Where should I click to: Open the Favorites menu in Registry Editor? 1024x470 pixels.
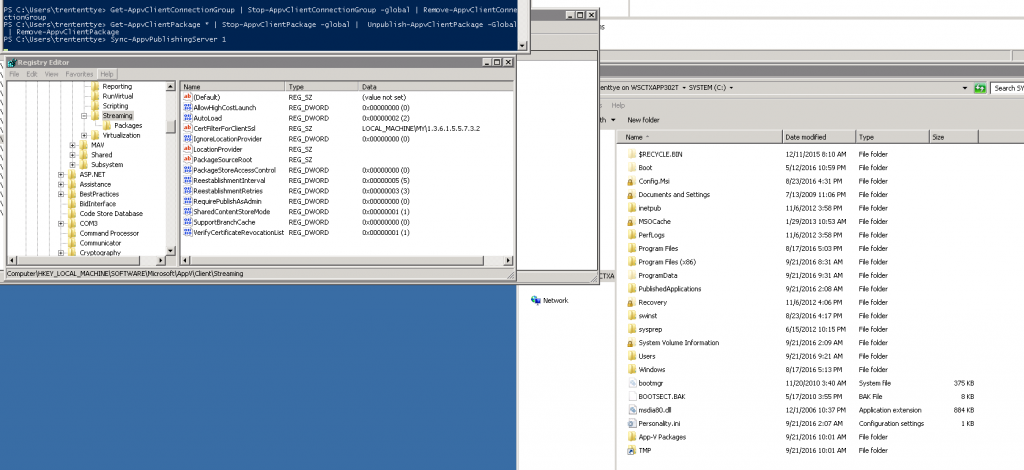tap(79, 74)
